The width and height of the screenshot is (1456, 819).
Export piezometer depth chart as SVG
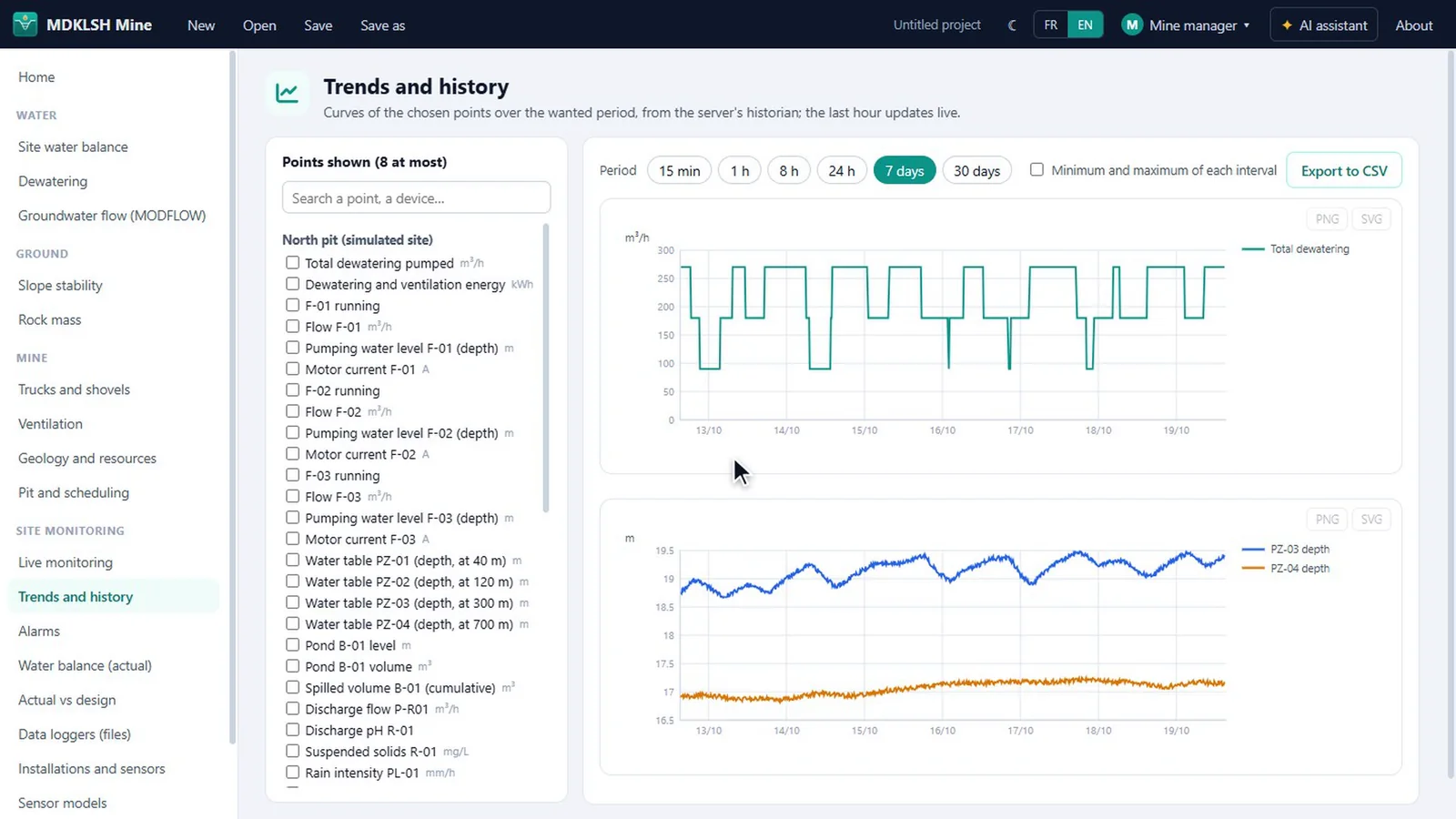pos(1371,519)
